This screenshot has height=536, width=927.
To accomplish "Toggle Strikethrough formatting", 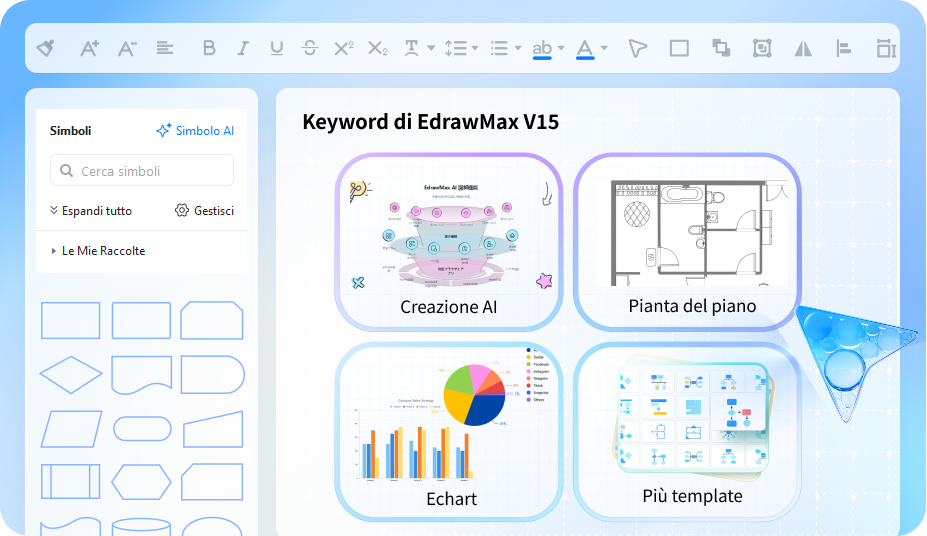I will [x=310, y=48].
